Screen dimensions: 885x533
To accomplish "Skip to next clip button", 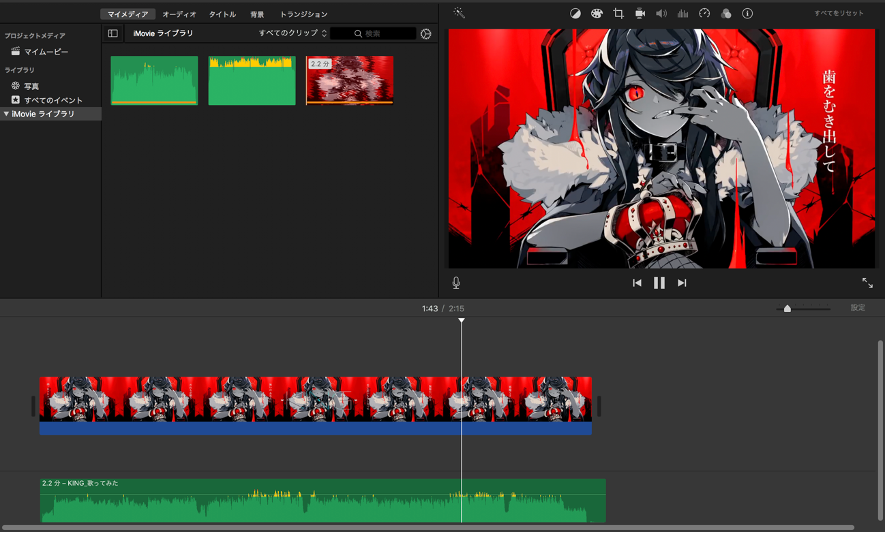I will point(682,283).
